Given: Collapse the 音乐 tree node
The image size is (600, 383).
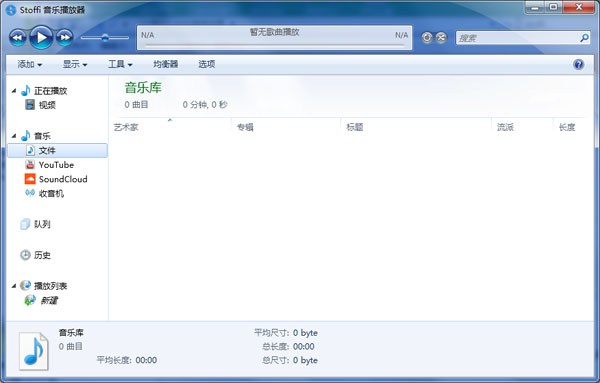Looking at the screenshot, I should (14, 136).
